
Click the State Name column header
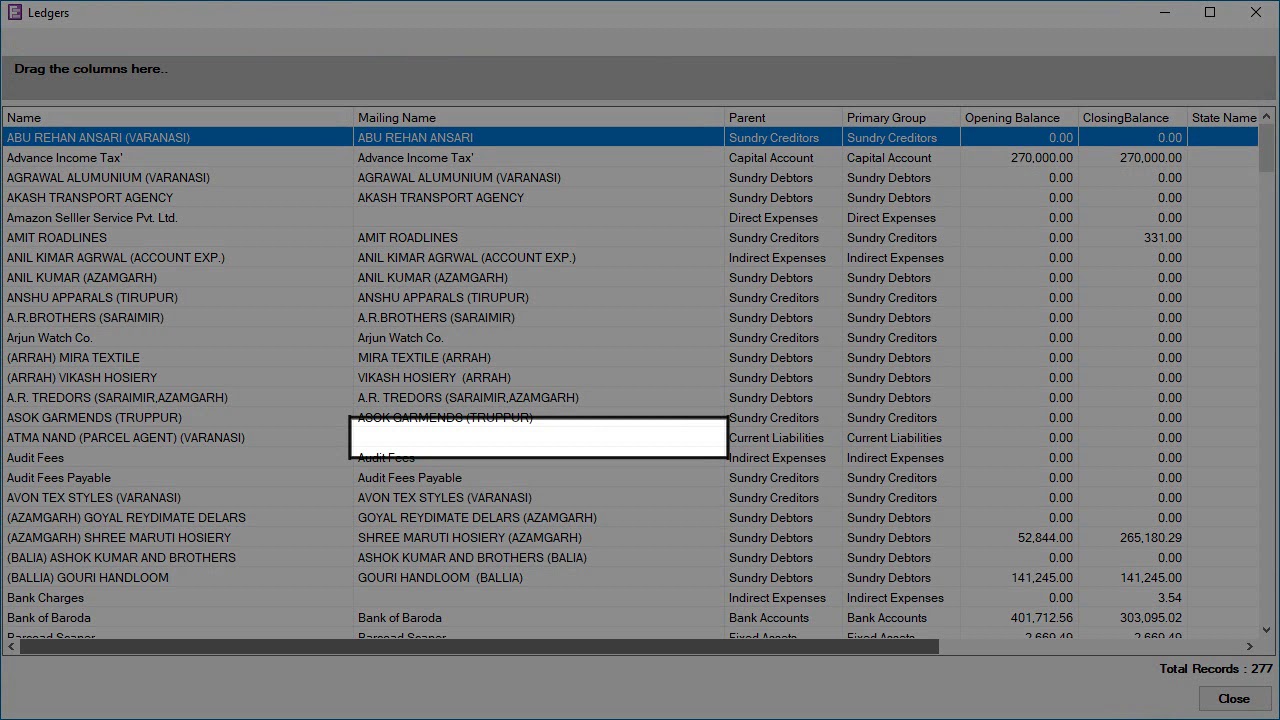point(1223,117)
